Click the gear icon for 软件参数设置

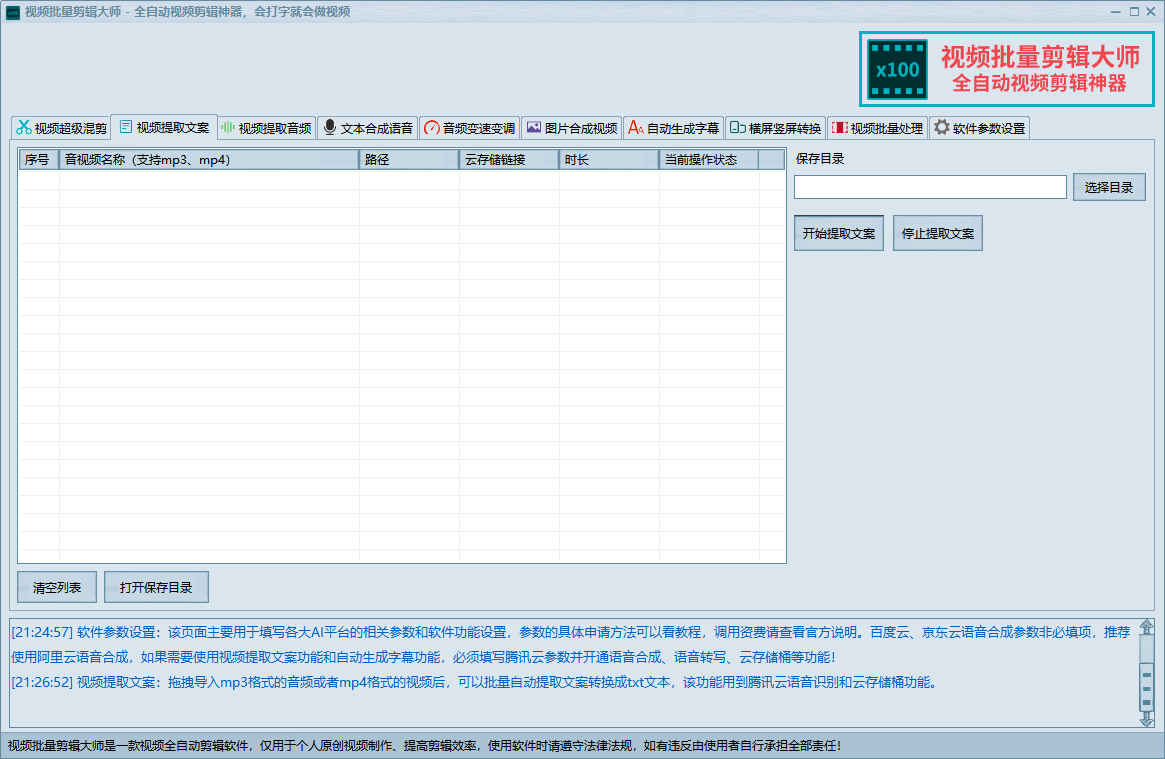(941, 128)
